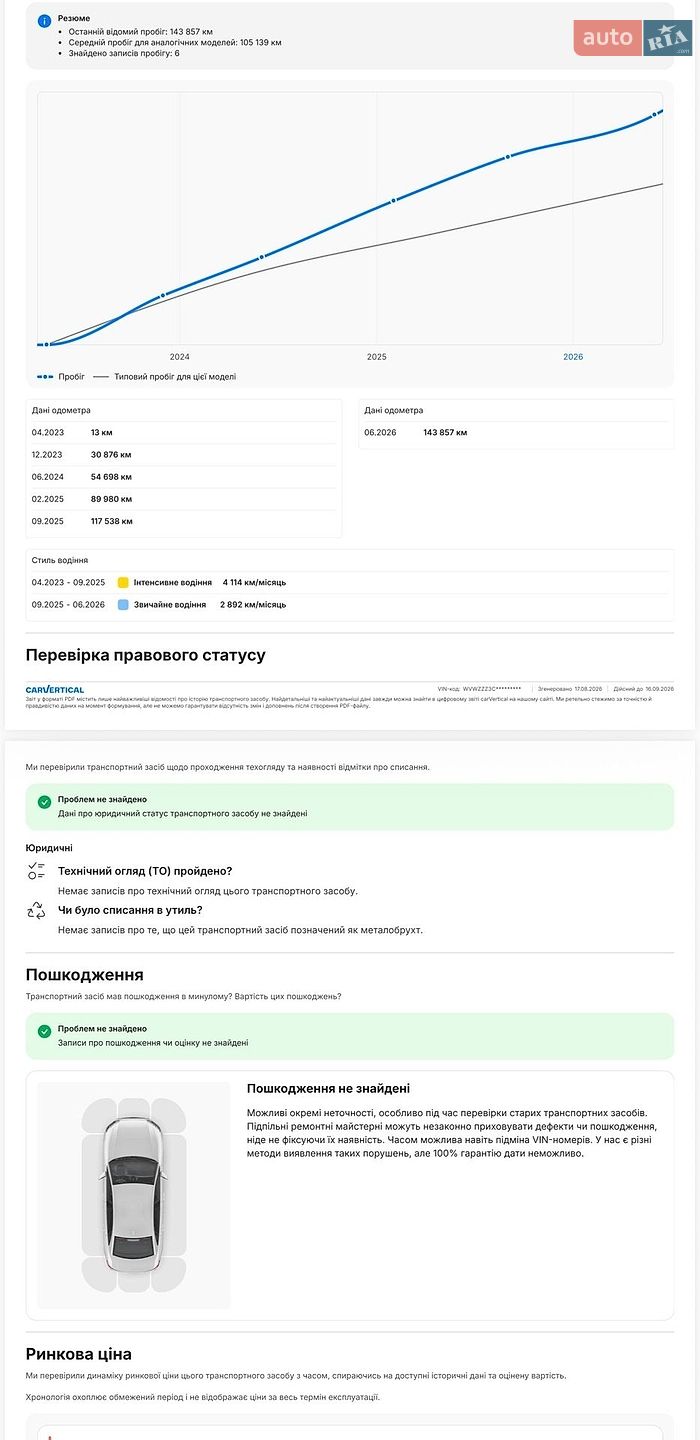
Task: Click the Юридичні label
Action: click(x=49, y=848)
